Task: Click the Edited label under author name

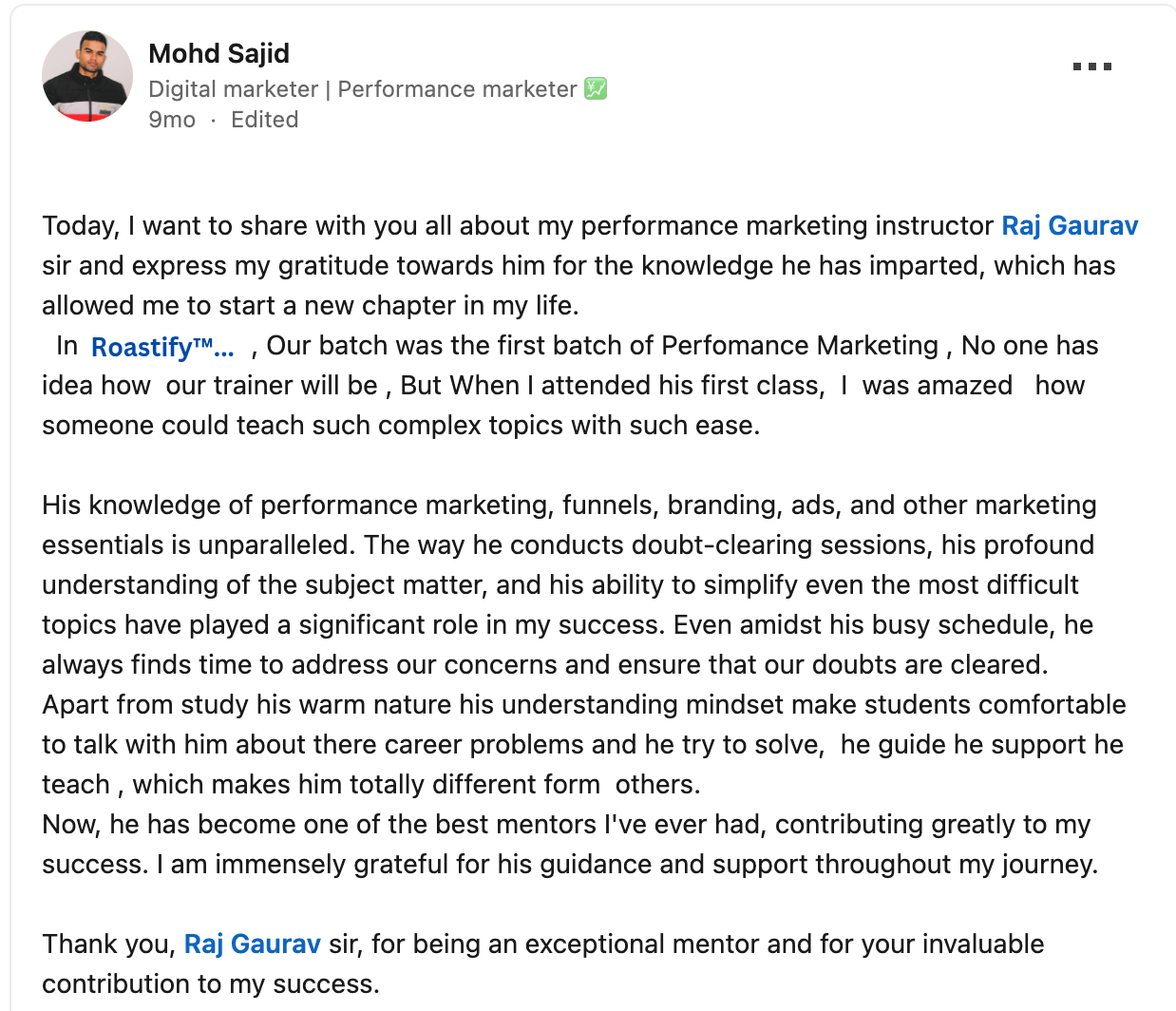Action: tap(264, 120)
